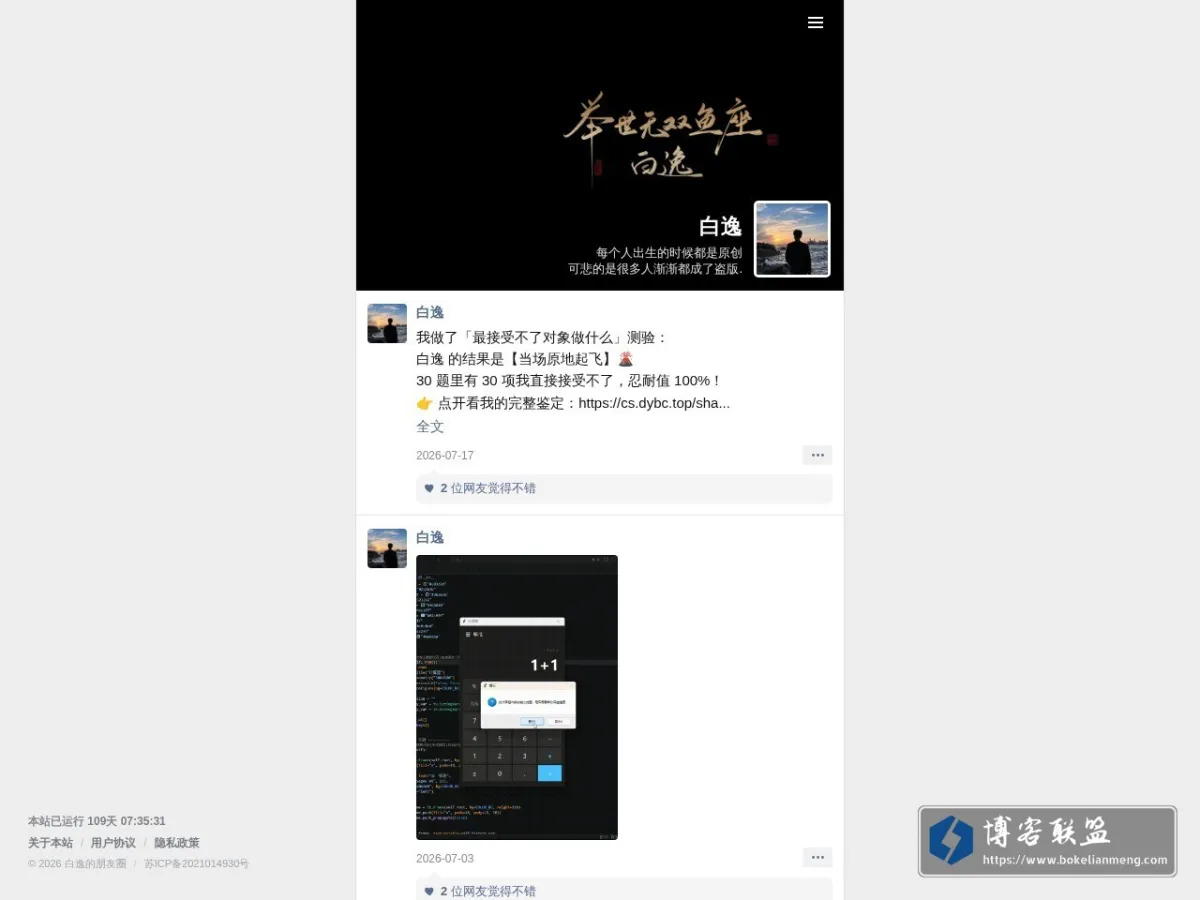The image size is (1200, 900).
Task: Click the heart icon under the 2026-07-17 post
Action: tap(429, 488)
